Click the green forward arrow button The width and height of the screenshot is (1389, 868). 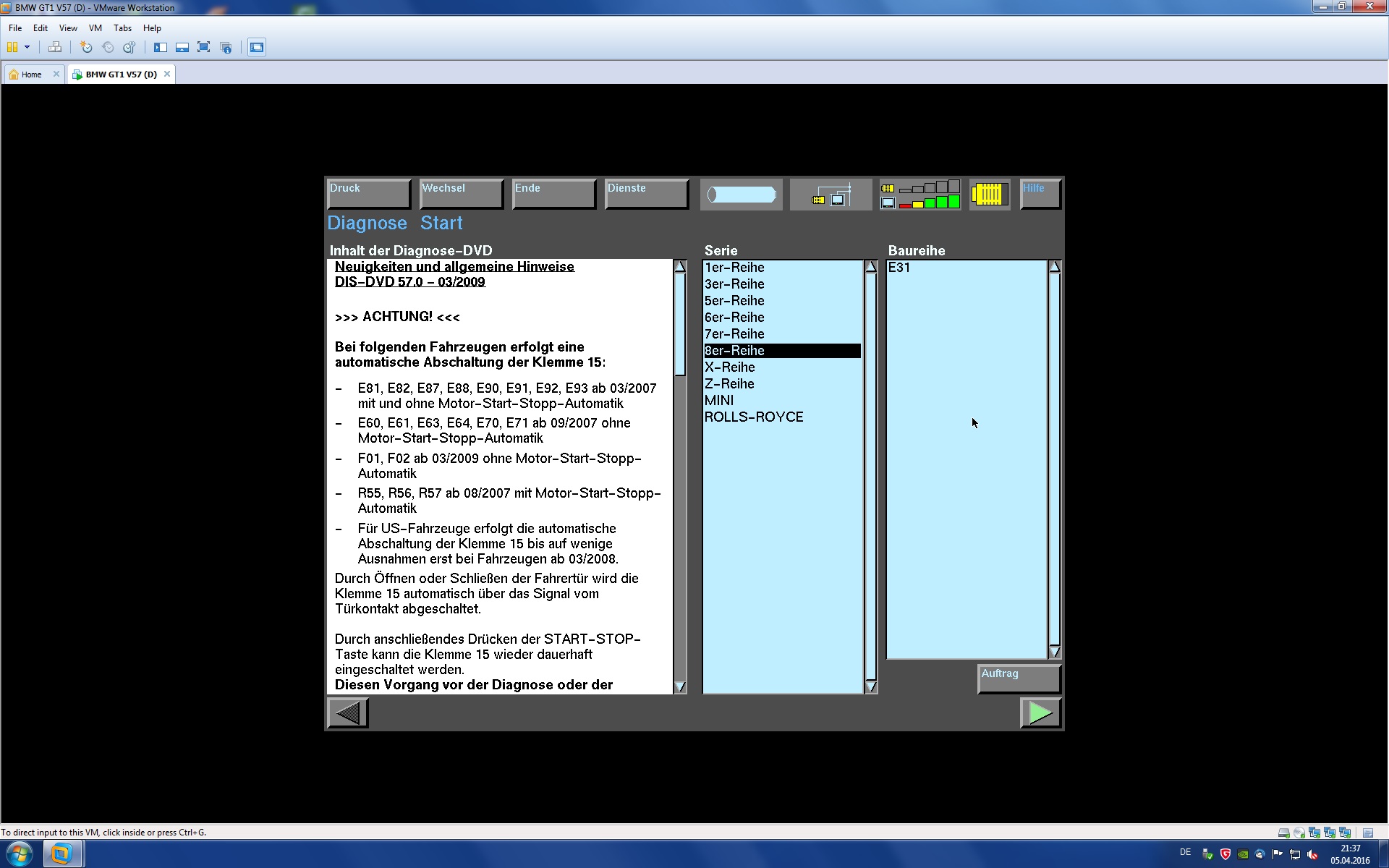1040,713
